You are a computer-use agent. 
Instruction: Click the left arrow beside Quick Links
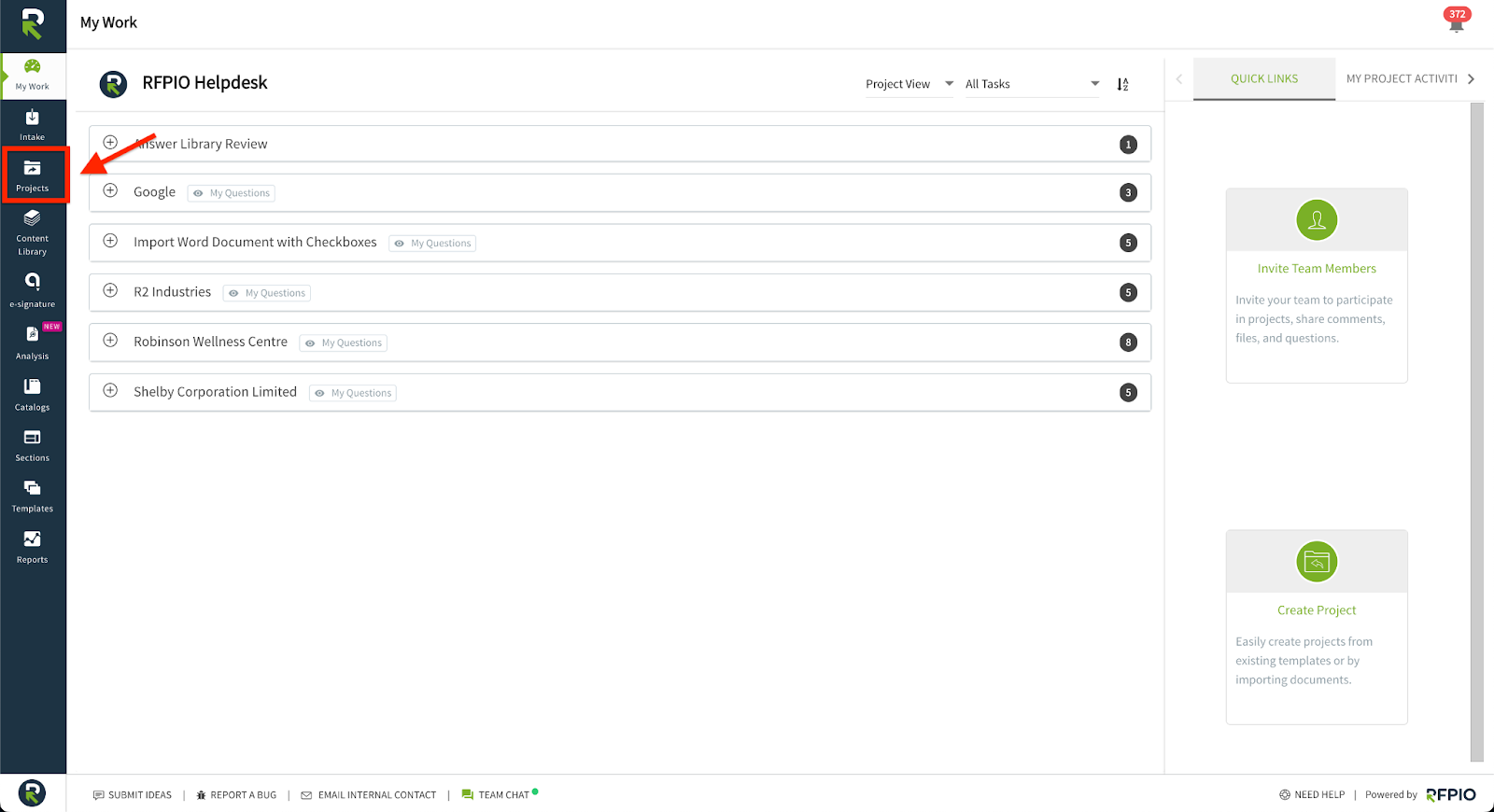[1179, 79]
